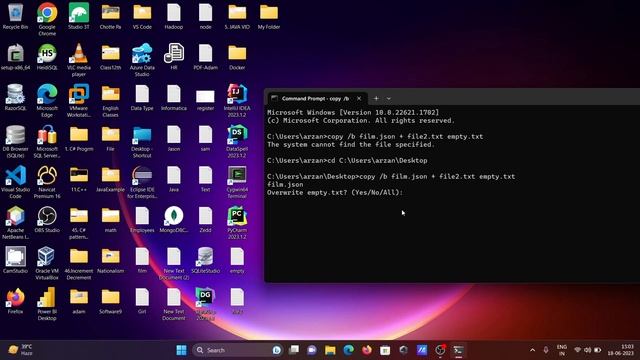The image size is (640, 360).
Task: Select the Nationalism folder icon
Action: [111, 260]
